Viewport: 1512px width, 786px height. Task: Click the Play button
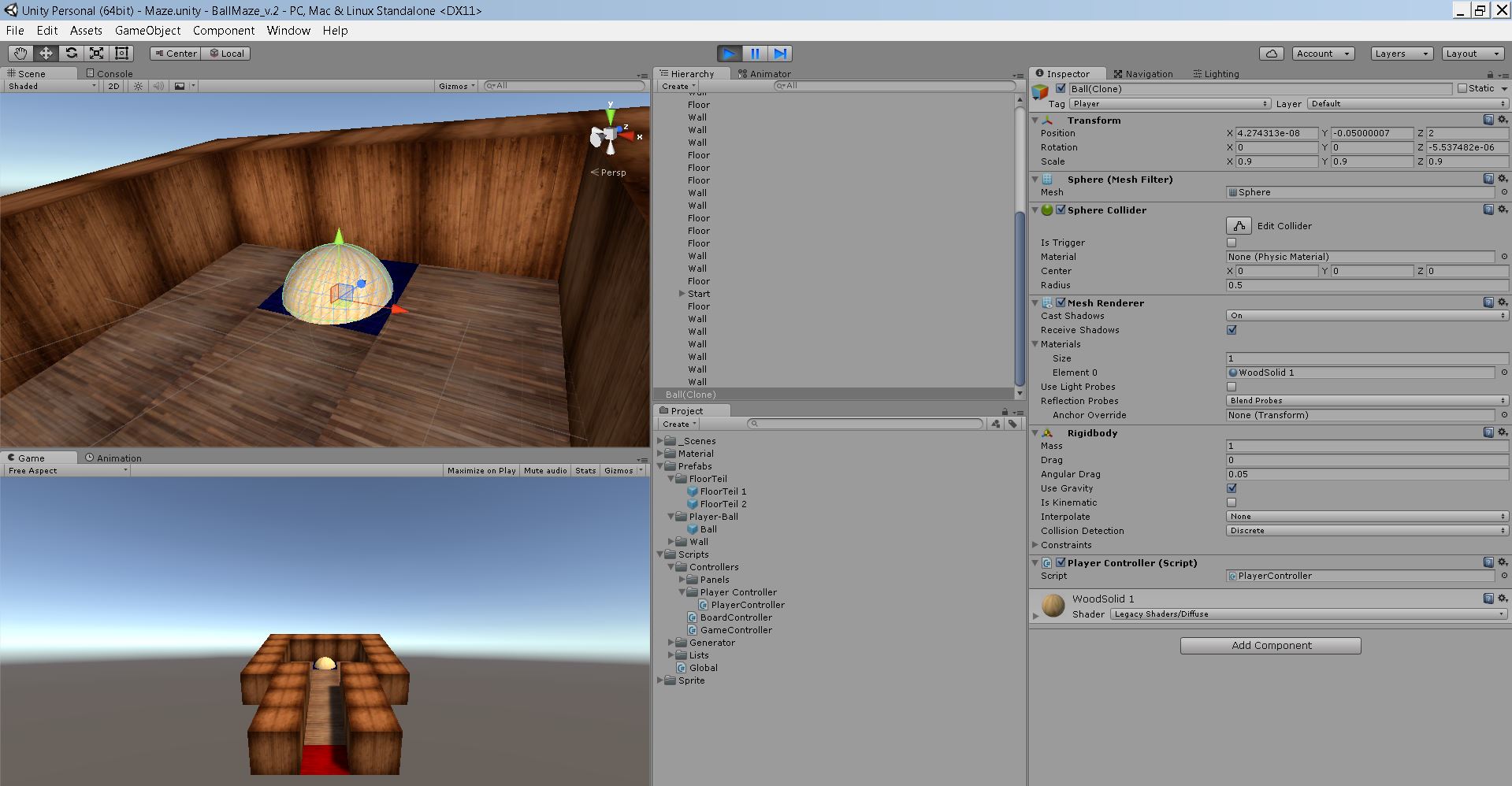[x=730, y=53]
